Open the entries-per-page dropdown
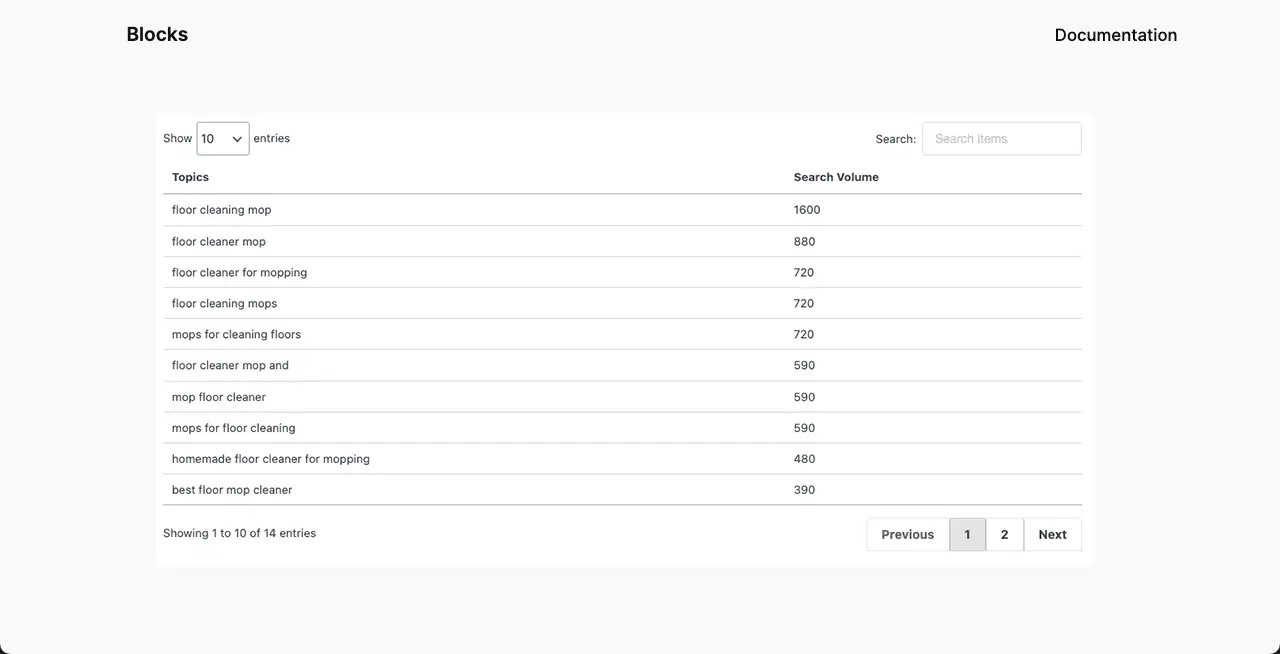The image size is (1280, 654). 223,139
